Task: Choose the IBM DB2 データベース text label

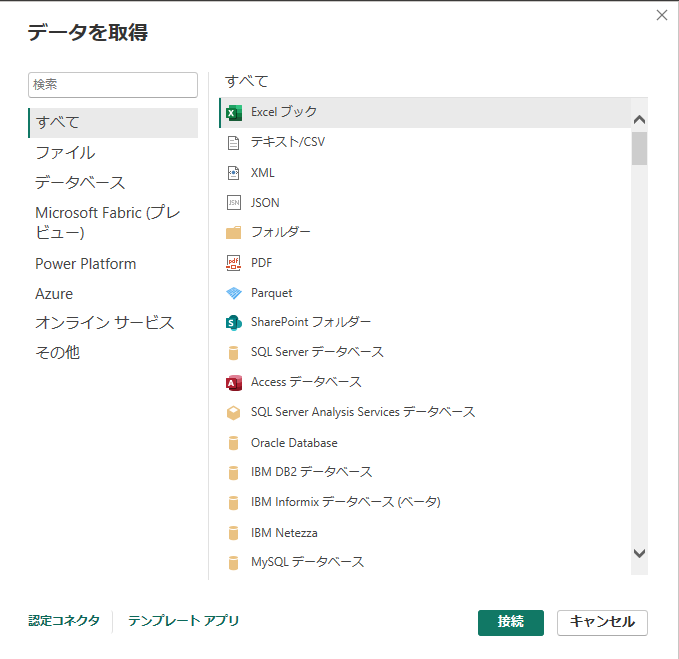Action: click(x=312, y=472)
